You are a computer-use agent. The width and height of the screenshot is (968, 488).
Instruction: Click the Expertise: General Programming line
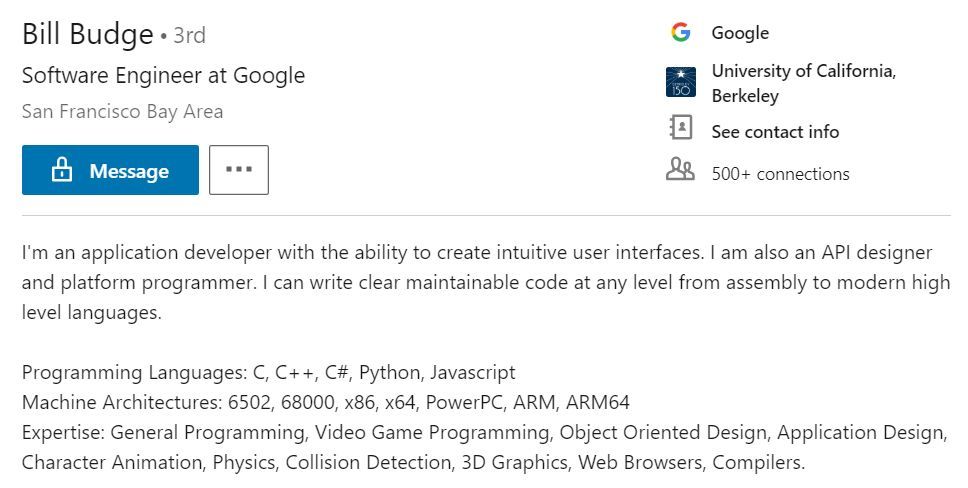[x=485, y=432]
